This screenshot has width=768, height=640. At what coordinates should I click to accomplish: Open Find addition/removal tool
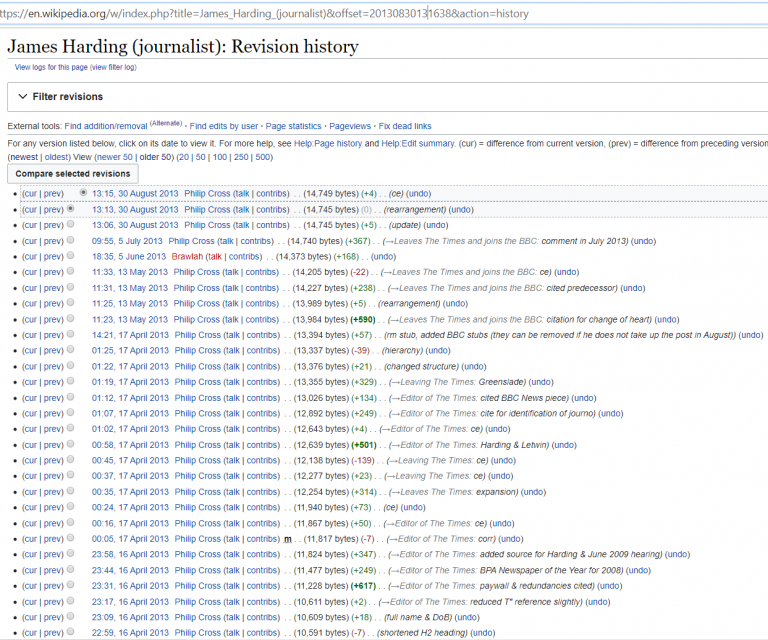click(106, 126)
